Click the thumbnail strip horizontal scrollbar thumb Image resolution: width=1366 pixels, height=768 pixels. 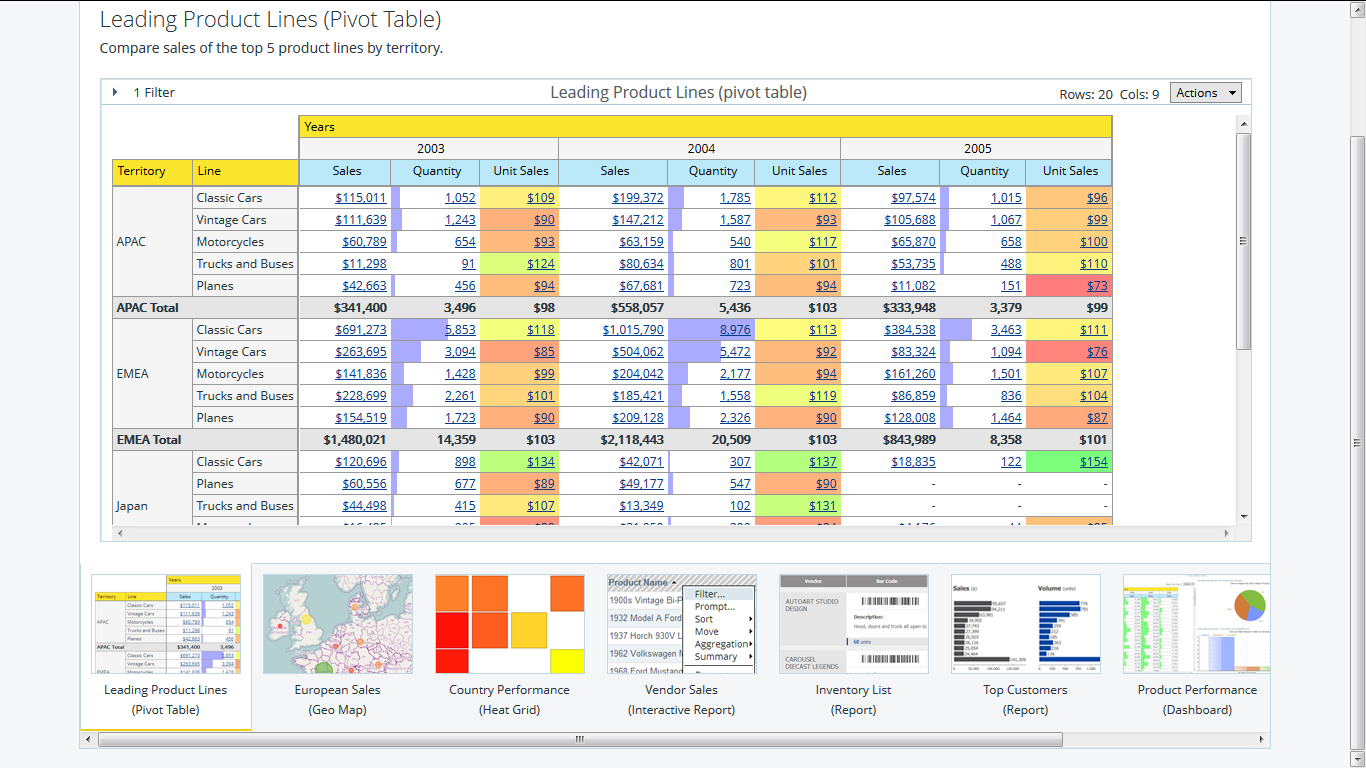coord(580,740)
